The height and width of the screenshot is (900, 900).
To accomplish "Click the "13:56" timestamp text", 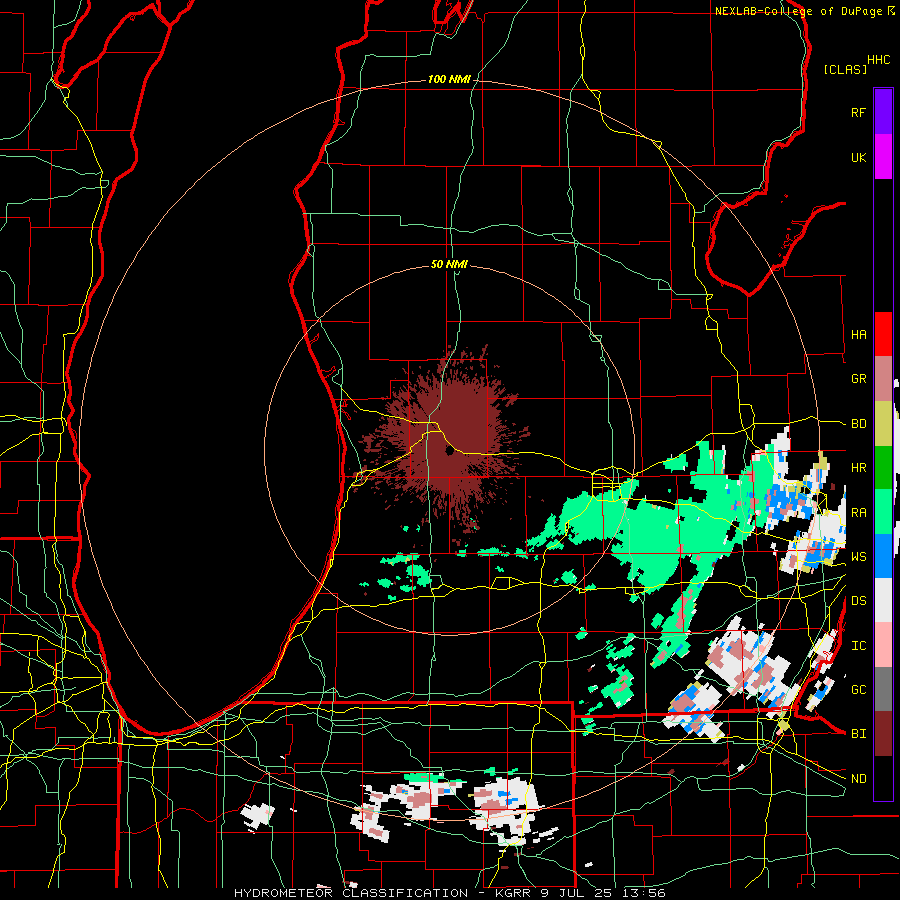I will tap(642, 893).
